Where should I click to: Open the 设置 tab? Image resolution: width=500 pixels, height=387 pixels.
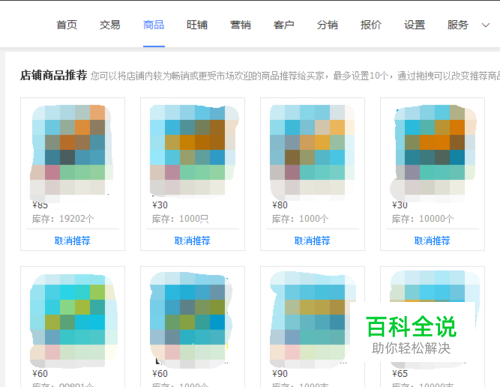414,25
